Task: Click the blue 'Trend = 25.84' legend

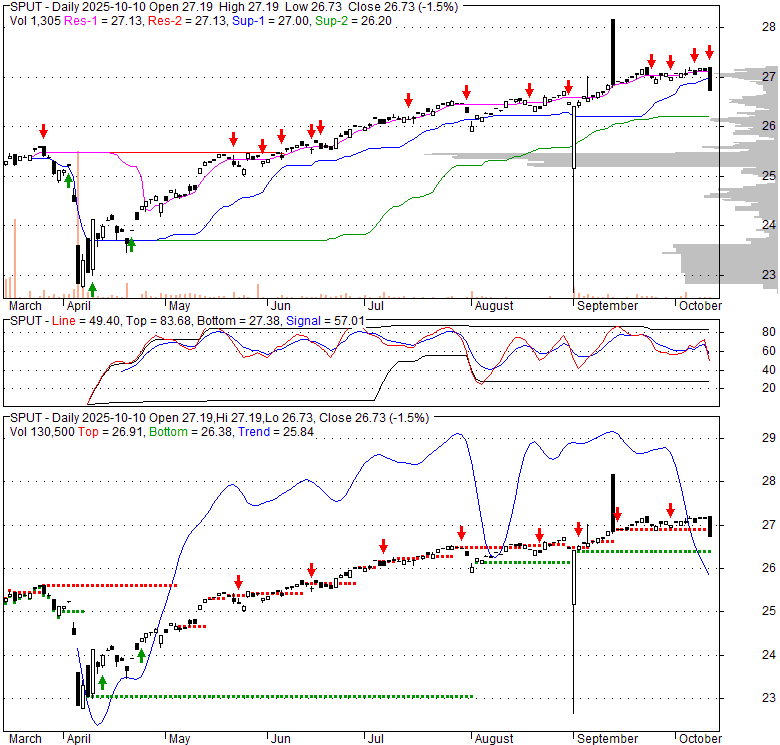Action: click(276, 432)
